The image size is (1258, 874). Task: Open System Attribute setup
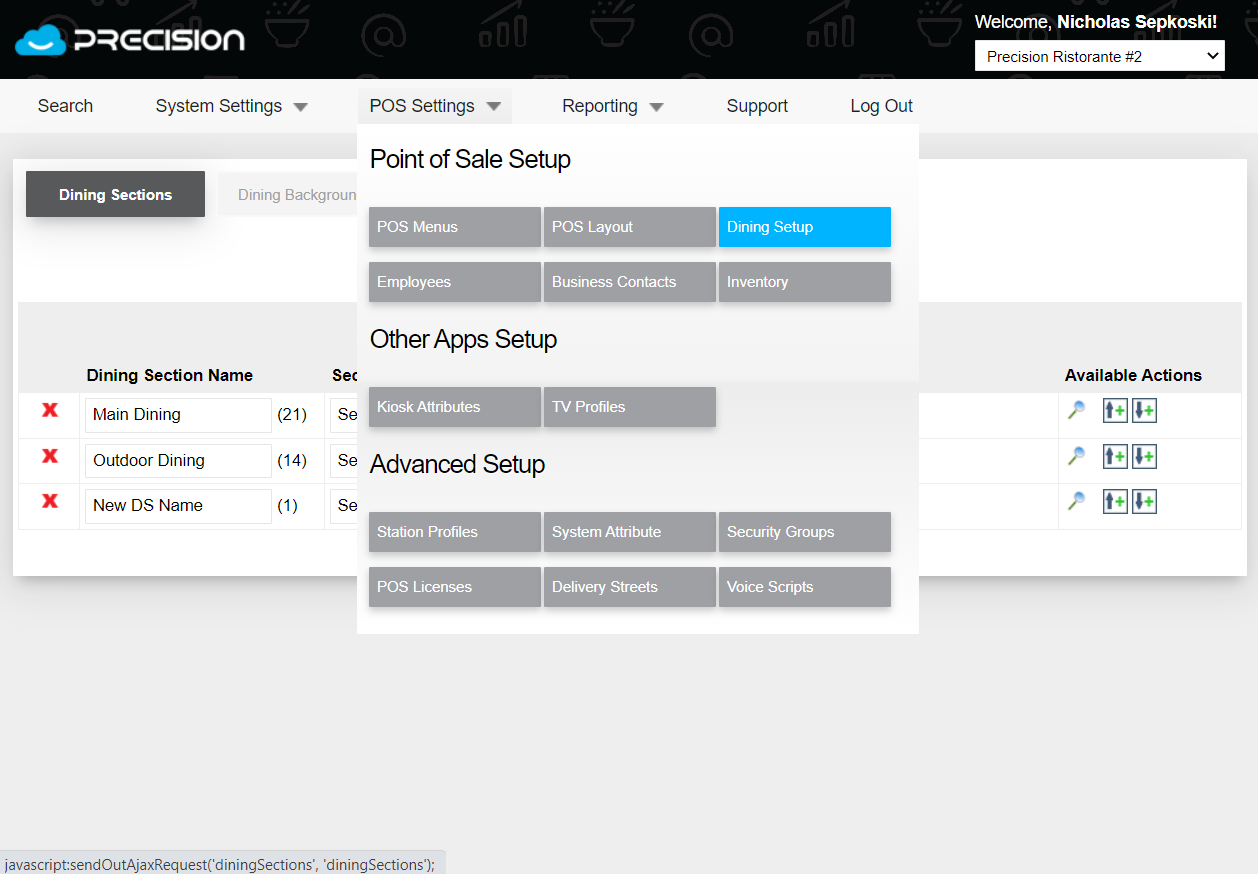[630, 532]
